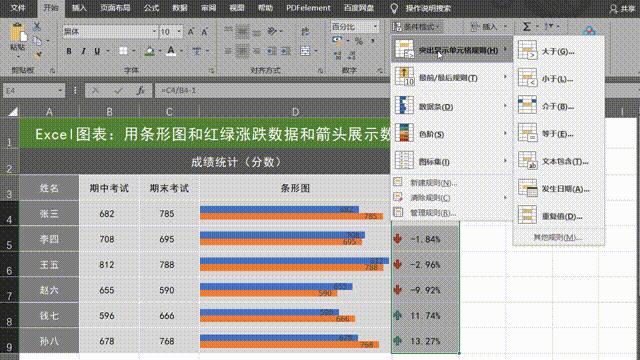Click the insert function fx icon

pyautogui.click(x=140, y=91)
